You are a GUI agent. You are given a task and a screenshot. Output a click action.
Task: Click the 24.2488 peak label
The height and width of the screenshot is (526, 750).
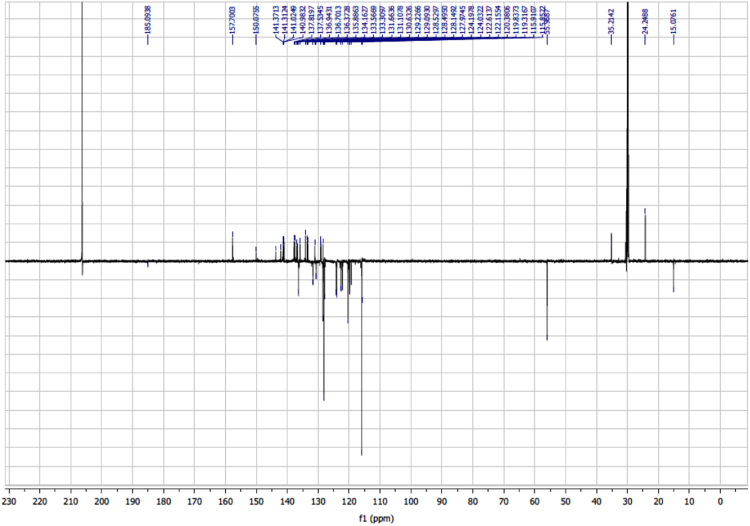pyautogui.click(x=645, y=20)
